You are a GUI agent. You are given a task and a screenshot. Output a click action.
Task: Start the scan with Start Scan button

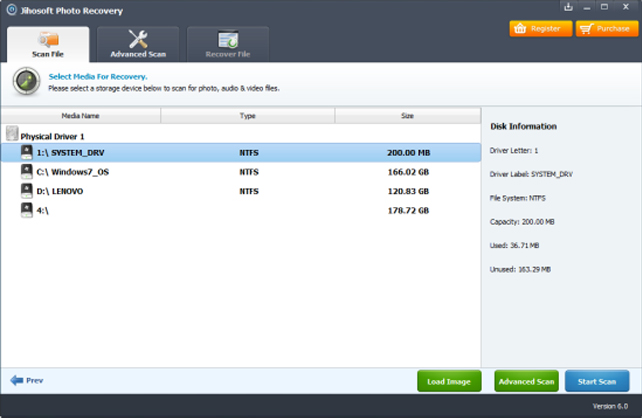597,381
